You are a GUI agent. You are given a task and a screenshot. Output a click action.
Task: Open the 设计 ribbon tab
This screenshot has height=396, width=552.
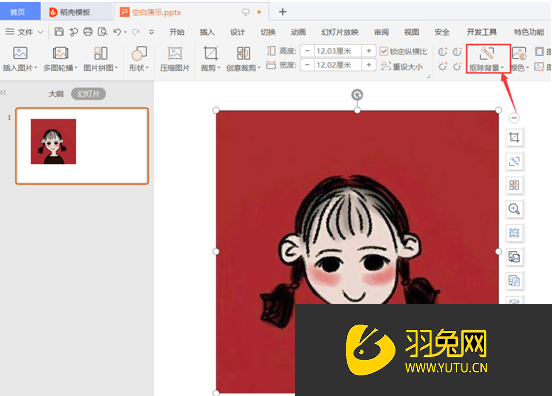pos(237,32)
